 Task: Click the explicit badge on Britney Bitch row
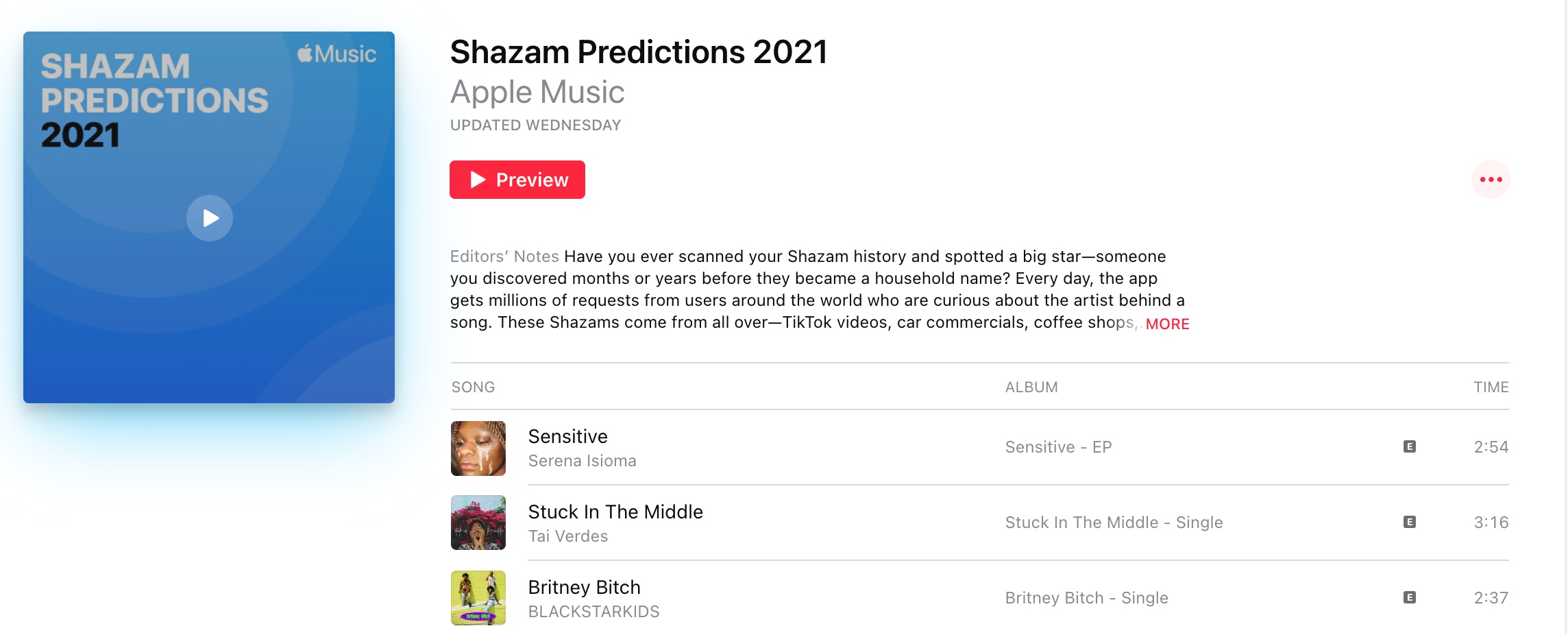pyautogui.click(x=1410, y=598)
